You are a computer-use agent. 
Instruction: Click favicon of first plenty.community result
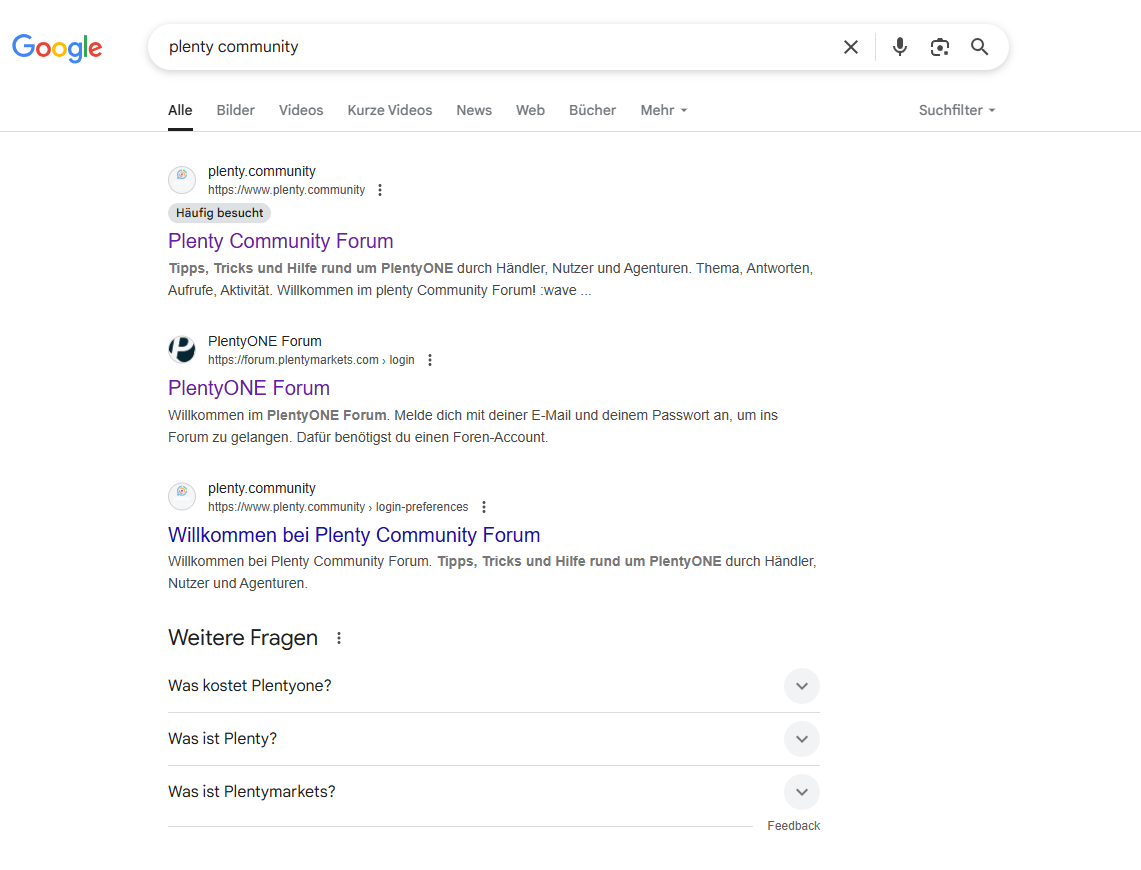pyautogui.click(x=182, y=180)
